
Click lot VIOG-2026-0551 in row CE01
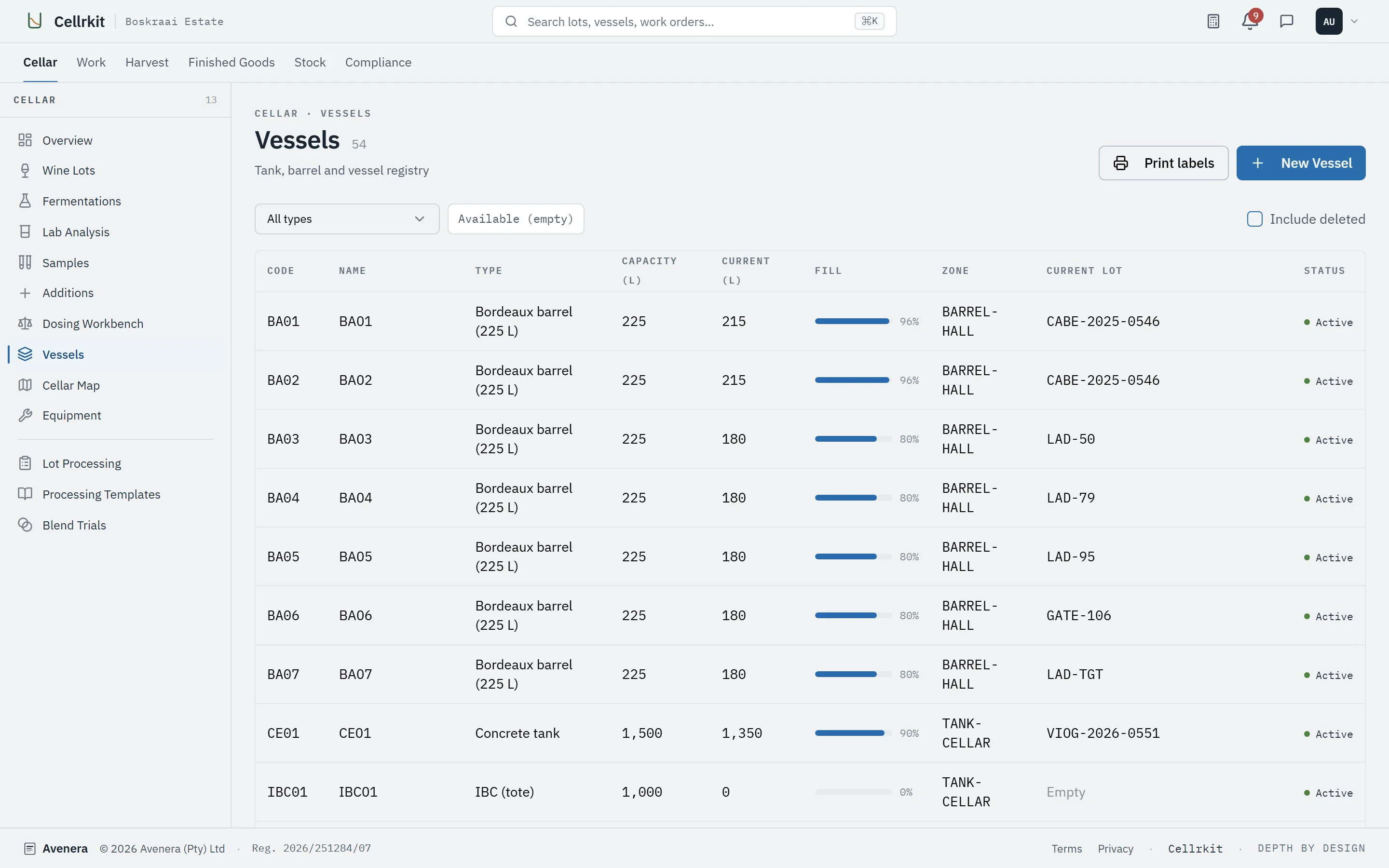coord(1103,733)
